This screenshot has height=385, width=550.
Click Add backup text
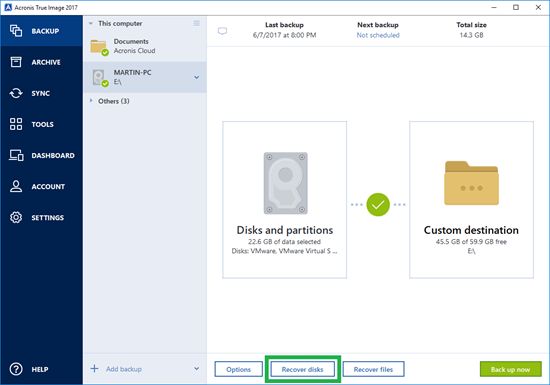pyautogui.click(x=124, y=369)
